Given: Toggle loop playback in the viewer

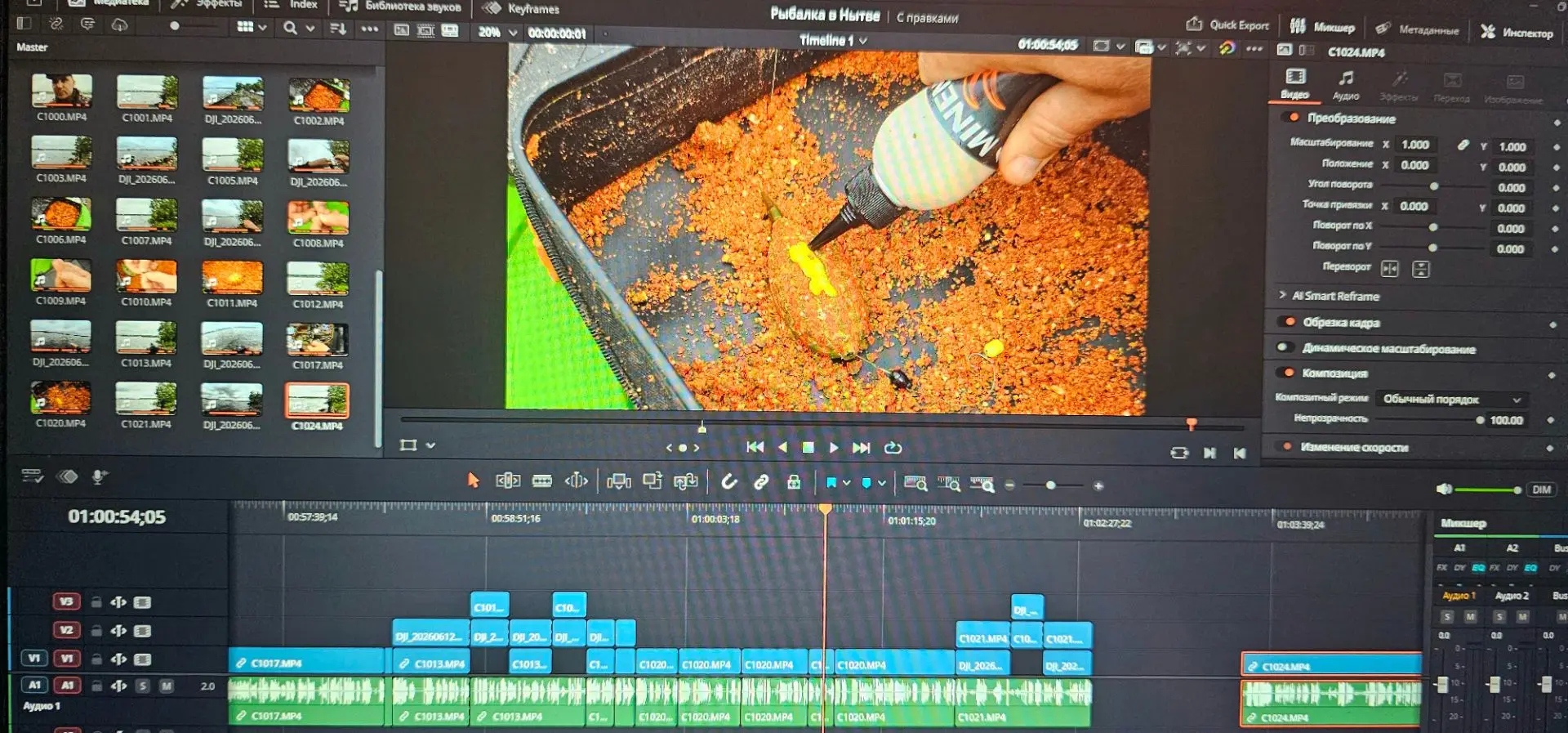Looking at the screenshot, I should coord(893,448).
